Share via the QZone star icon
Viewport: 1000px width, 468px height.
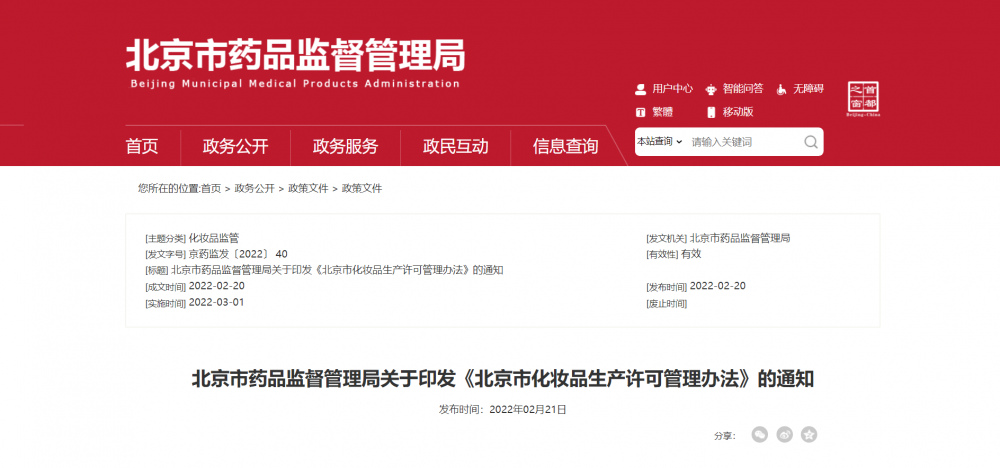[809, 435]
